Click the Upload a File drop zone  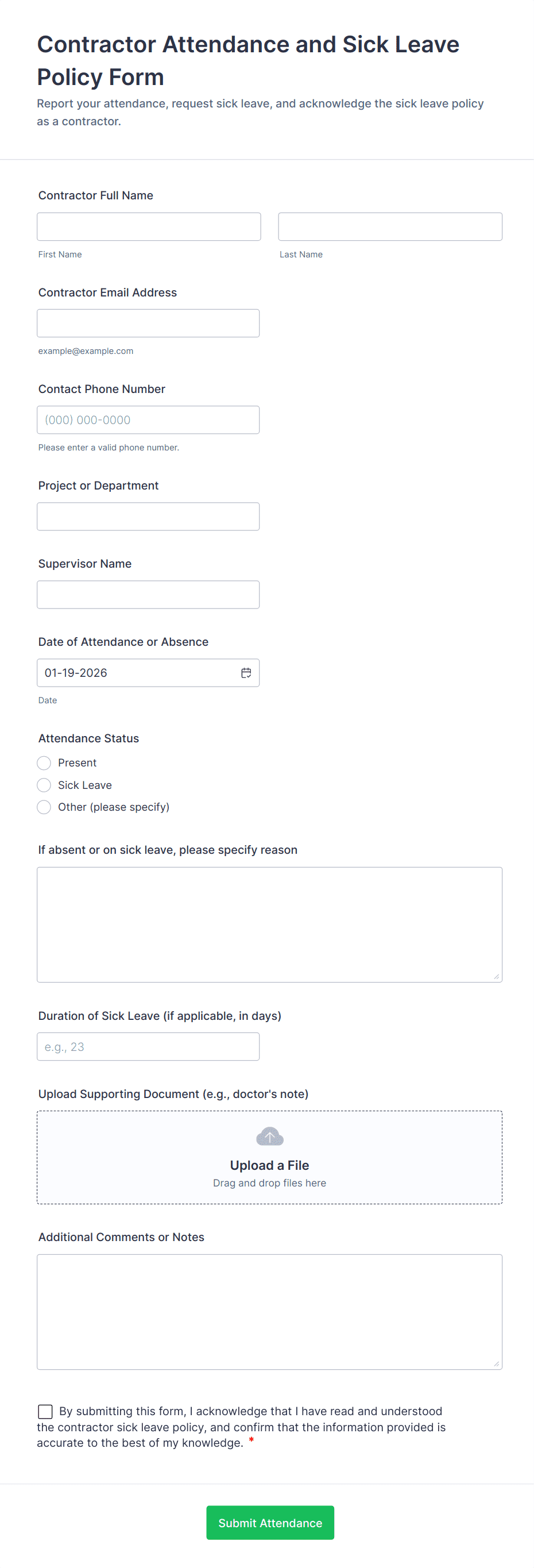click(269, 1157)
